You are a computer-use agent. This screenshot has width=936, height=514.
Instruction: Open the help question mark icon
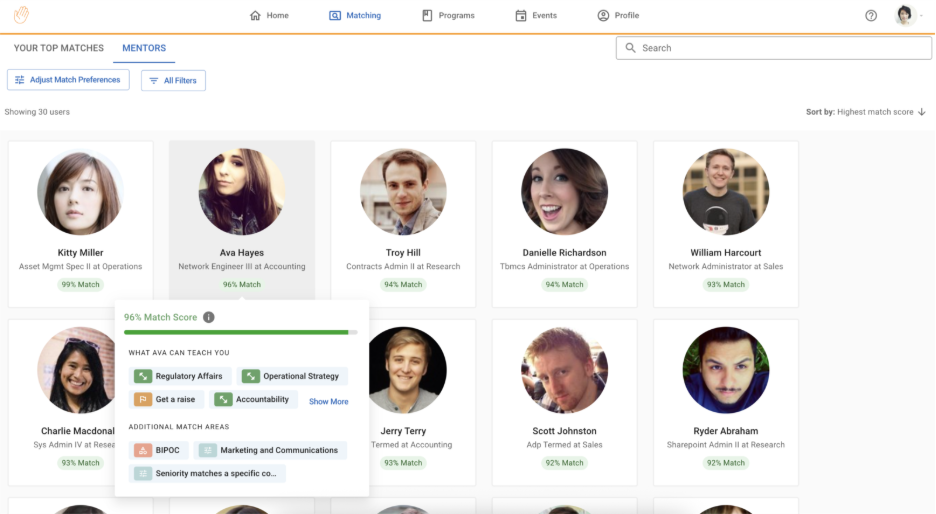(x=871, y=16)
